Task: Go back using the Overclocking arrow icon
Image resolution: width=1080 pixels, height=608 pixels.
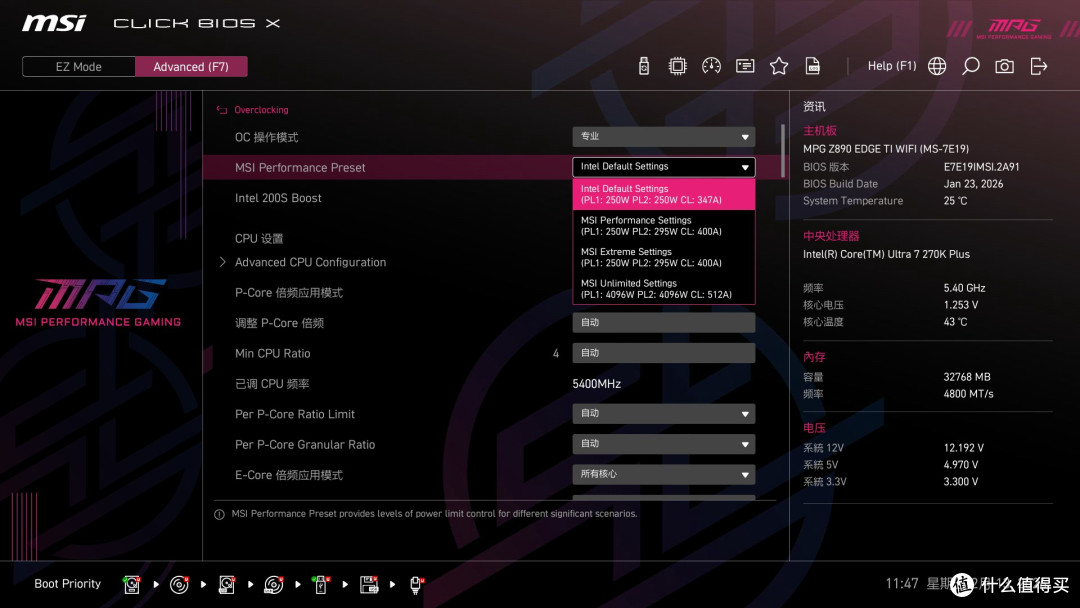Action: coord(222,109)
